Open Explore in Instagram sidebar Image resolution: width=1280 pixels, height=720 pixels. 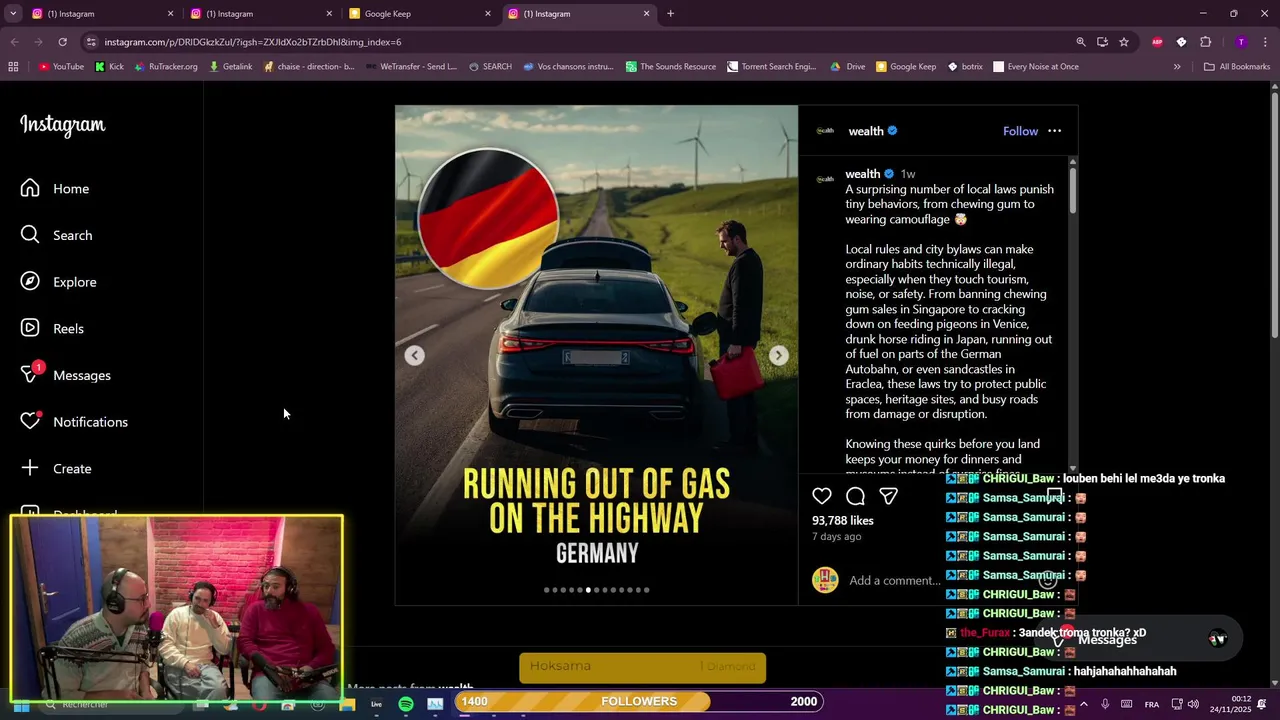coord(59,282)
